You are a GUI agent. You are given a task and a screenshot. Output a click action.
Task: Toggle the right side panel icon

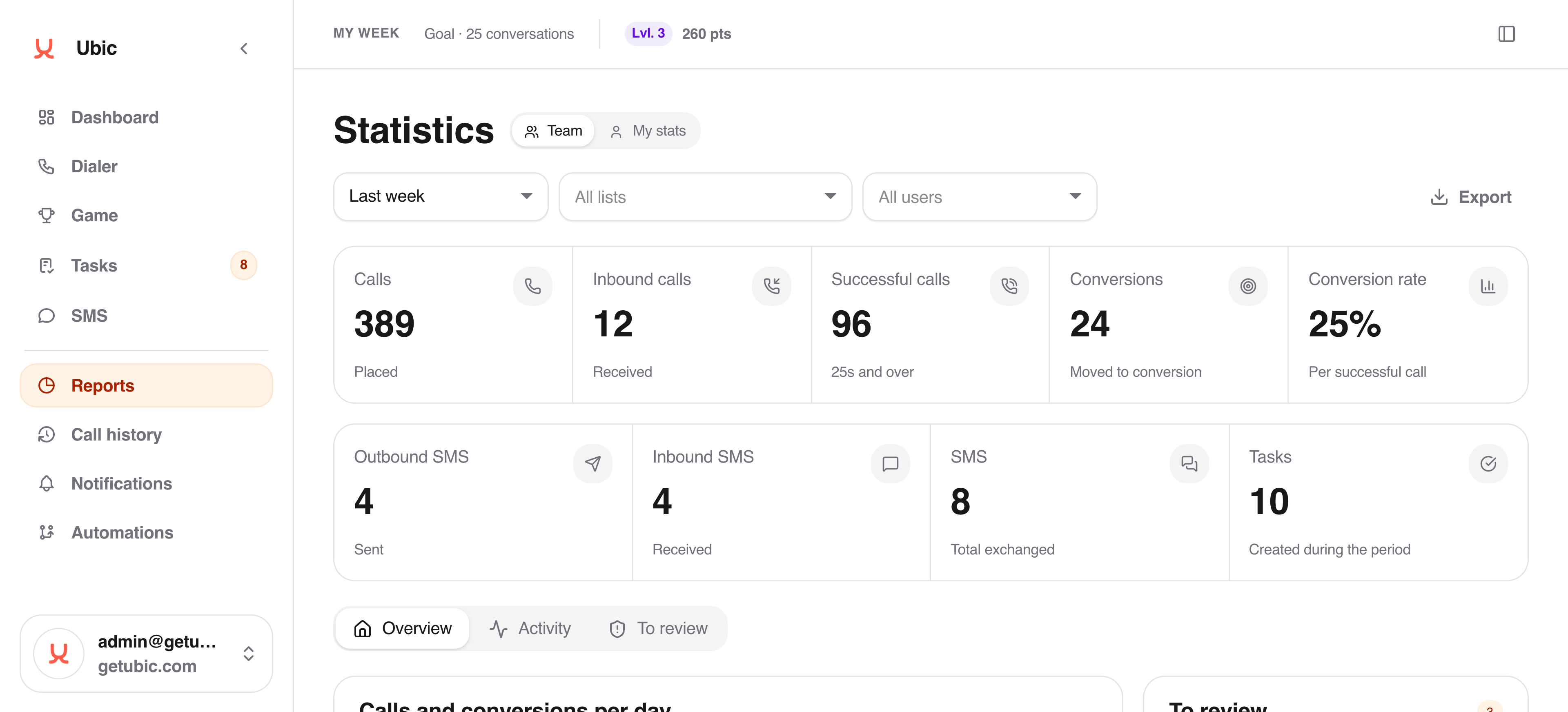(x=1506, y=34)
